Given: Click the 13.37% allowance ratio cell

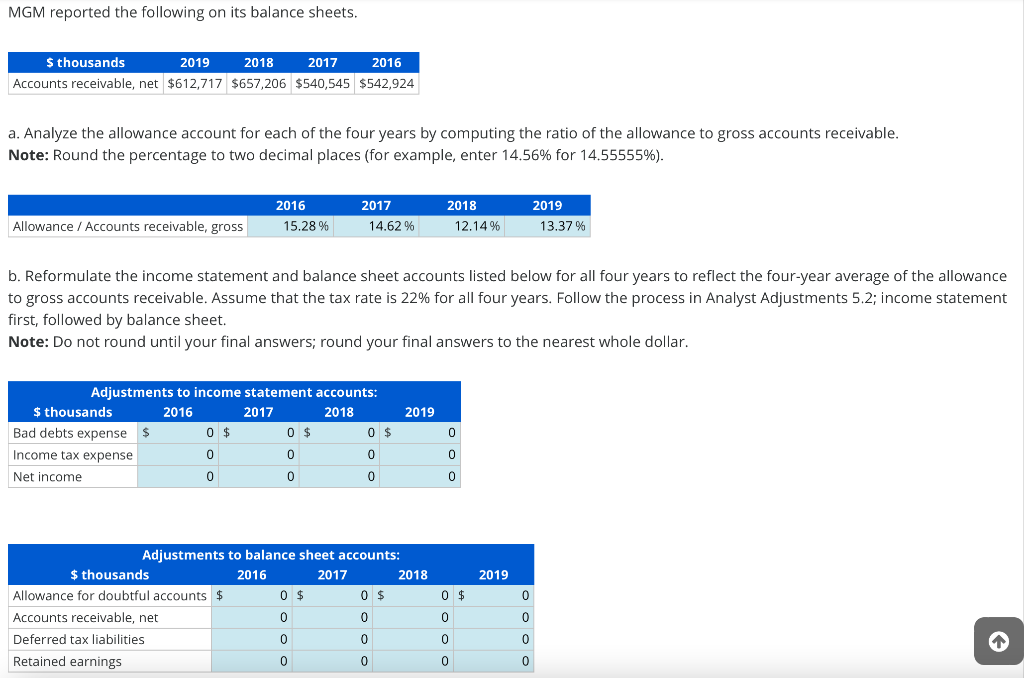Looking at the screenshot, I should click(546, 226).
